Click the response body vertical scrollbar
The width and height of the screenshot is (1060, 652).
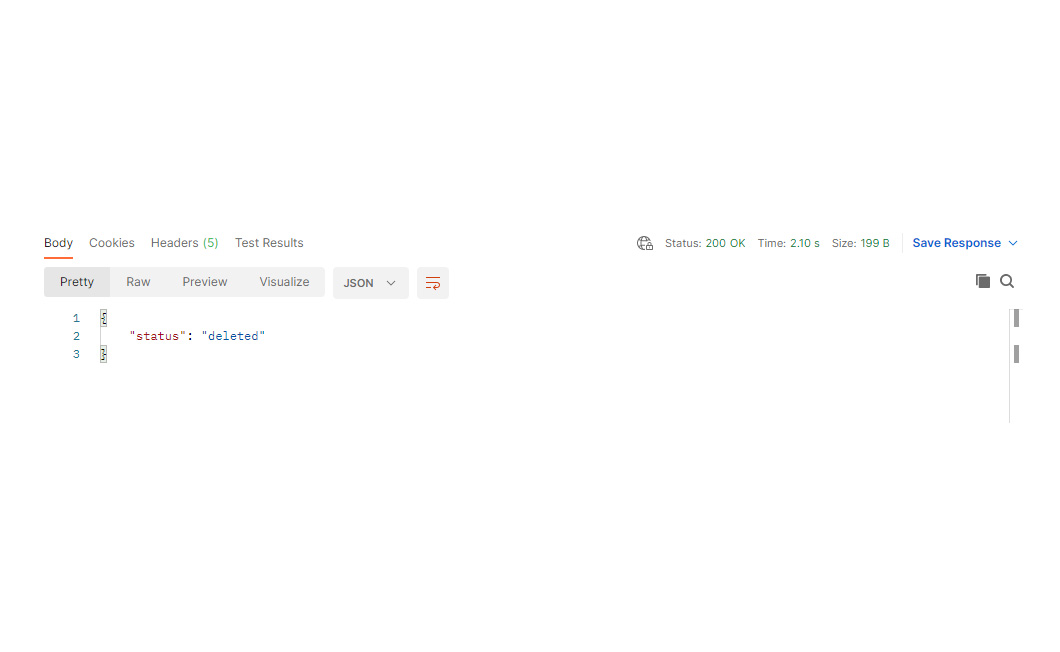pos(1016,365)
